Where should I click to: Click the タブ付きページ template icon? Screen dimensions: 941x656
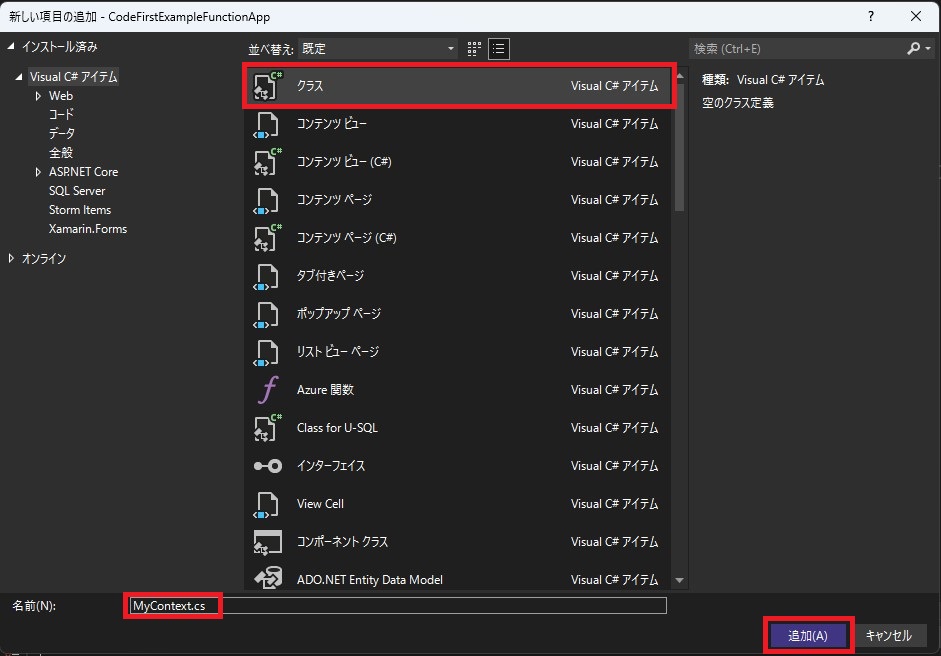[266, 276]
